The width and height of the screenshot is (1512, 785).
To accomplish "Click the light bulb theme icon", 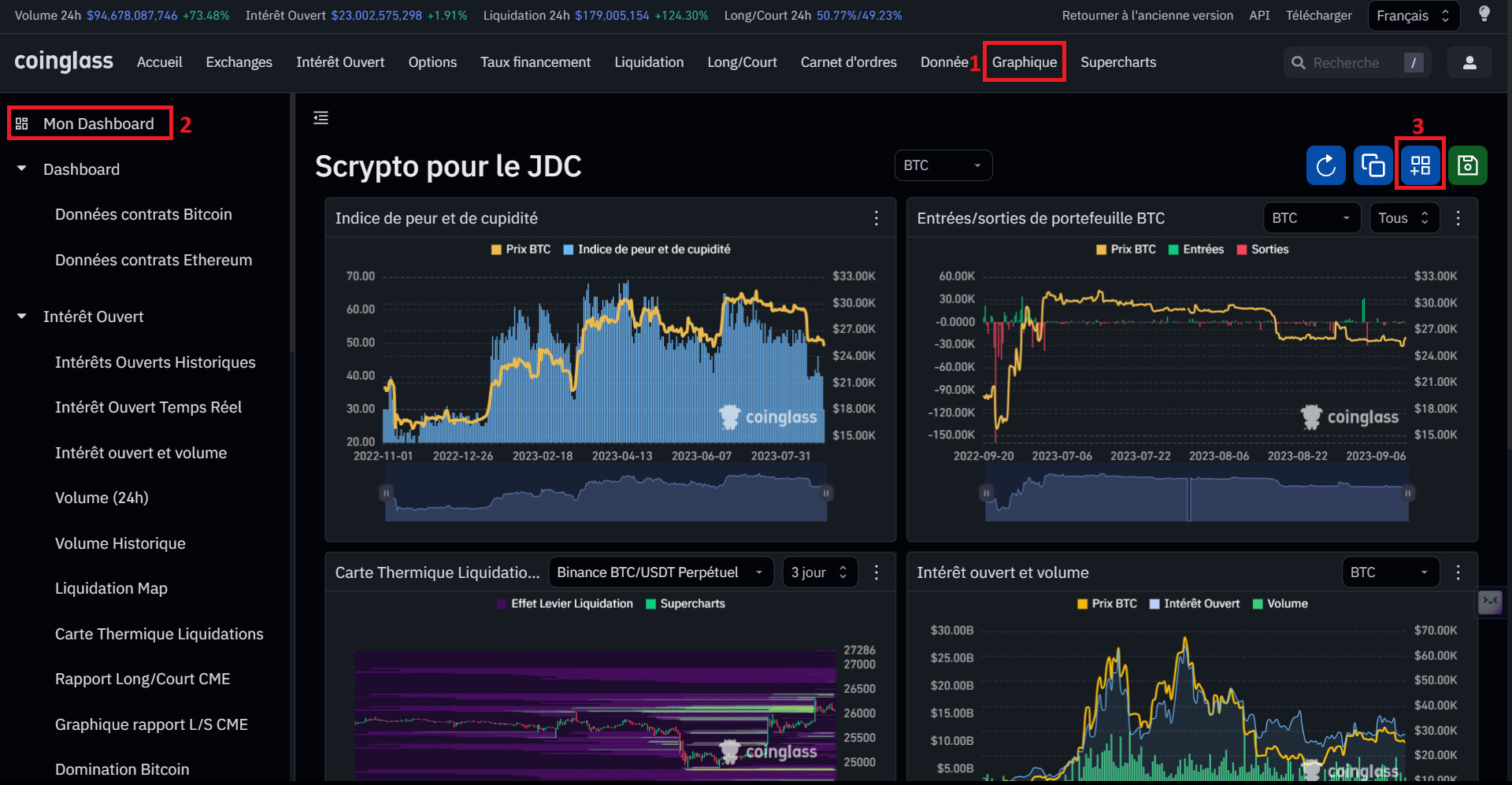I will point(1484,14).
